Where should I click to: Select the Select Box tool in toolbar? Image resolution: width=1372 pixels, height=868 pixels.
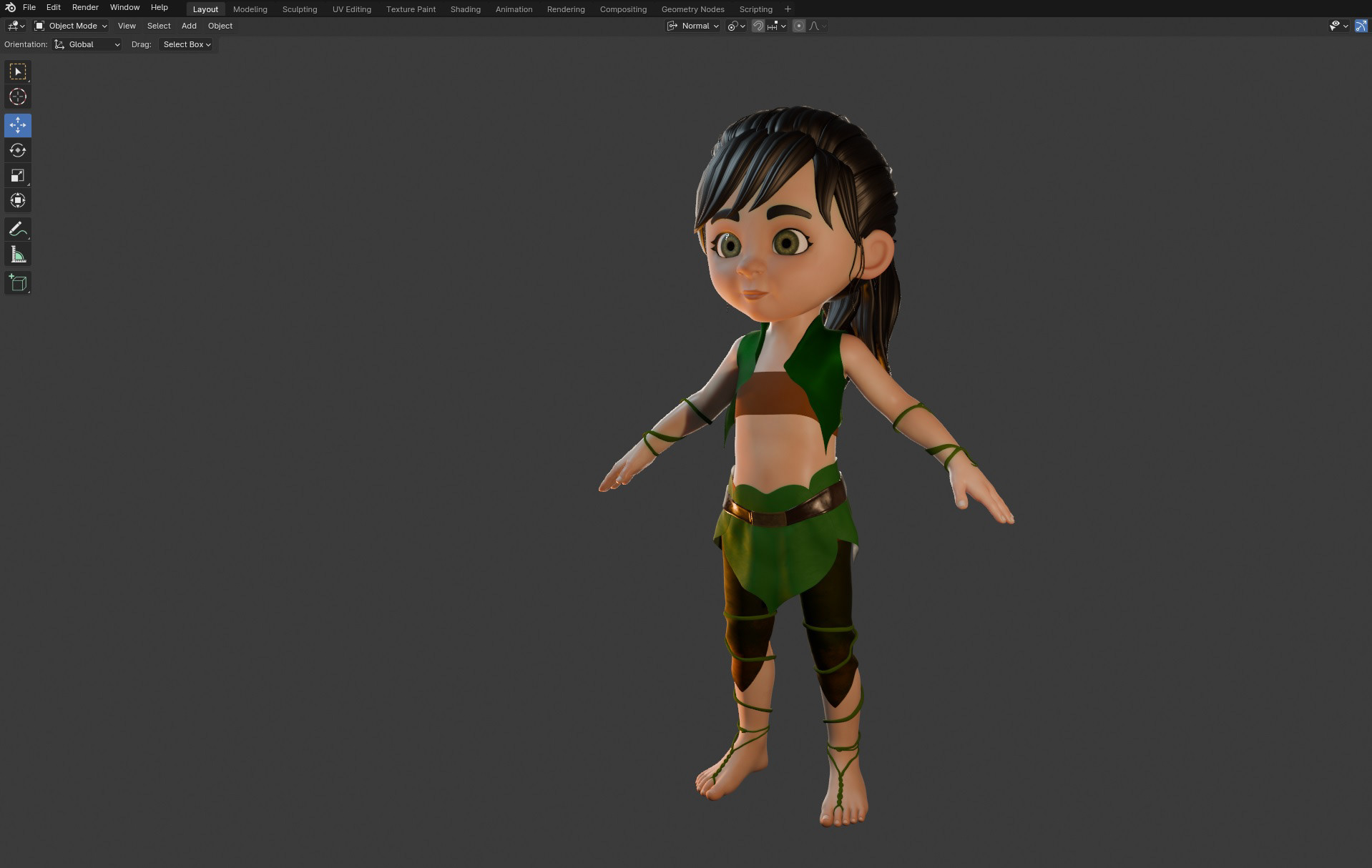point(18,71)
